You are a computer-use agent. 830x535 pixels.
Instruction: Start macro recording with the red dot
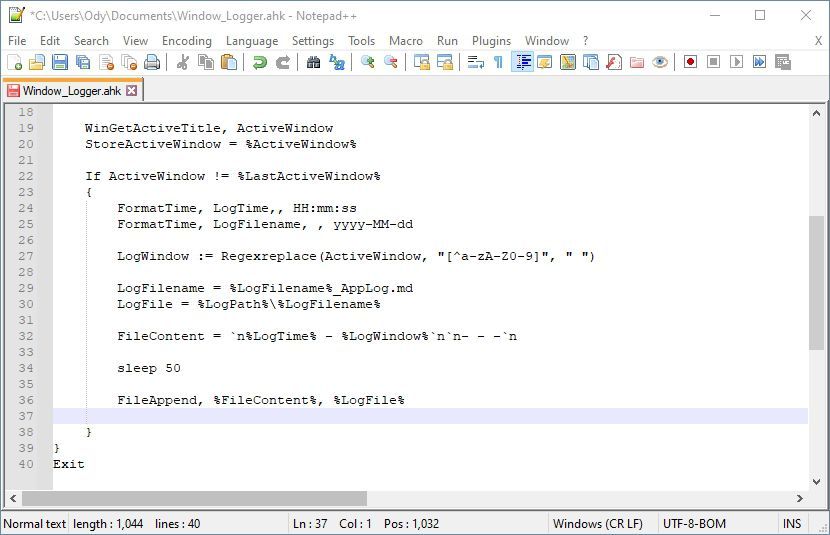(x=690, y=62)
